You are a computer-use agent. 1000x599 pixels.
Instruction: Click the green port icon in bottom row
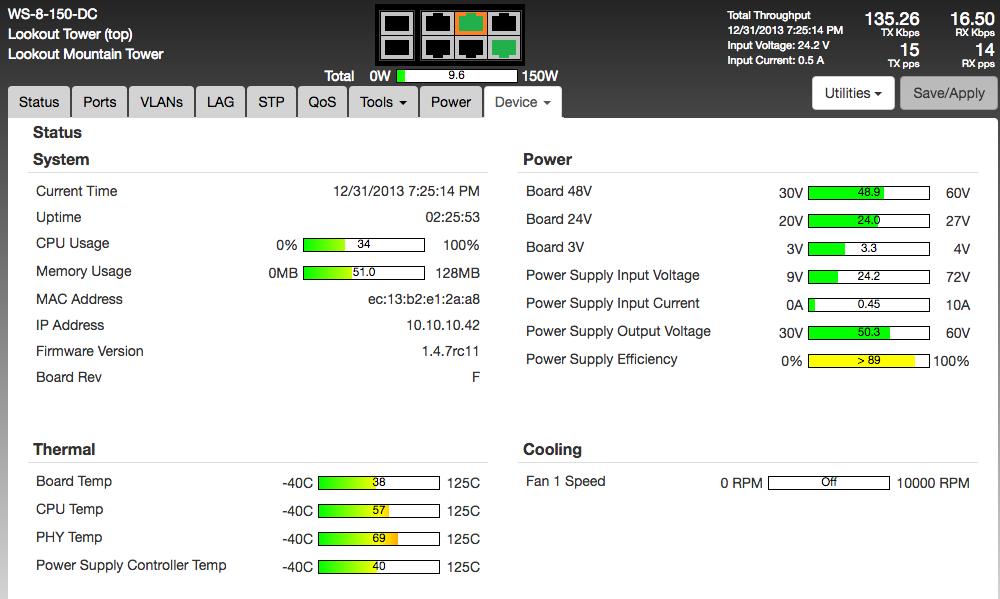point(504,47)
